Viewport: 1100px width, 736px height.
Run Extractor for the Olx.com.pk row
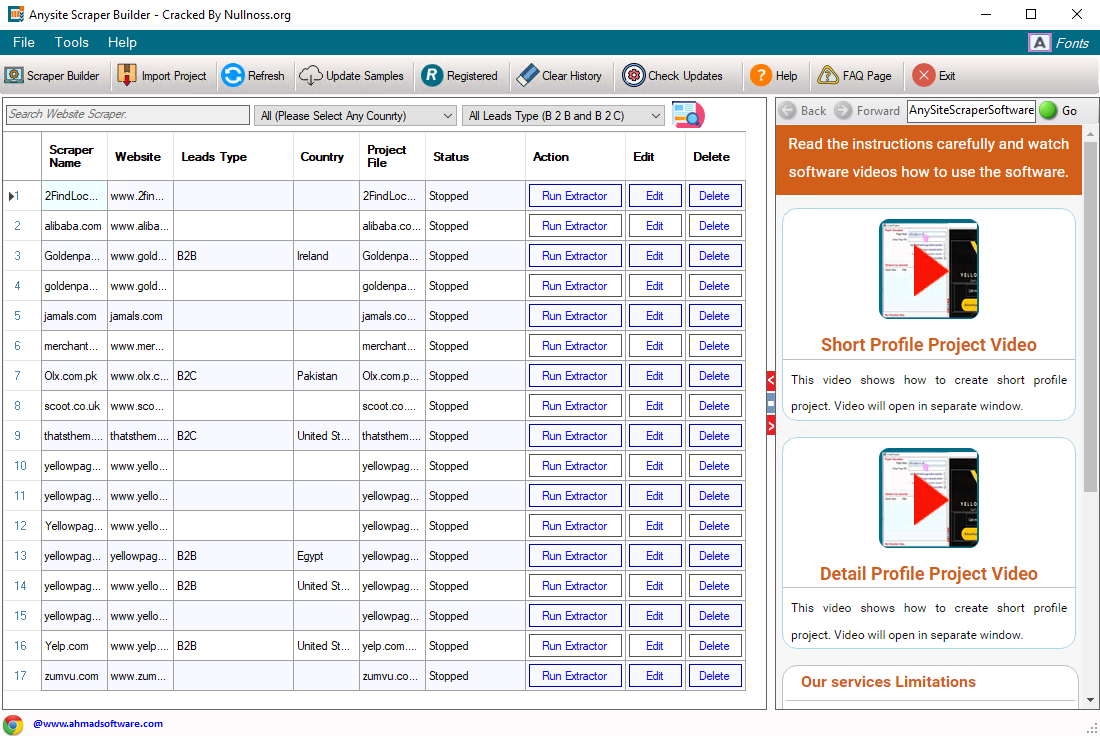coord(575,376)
